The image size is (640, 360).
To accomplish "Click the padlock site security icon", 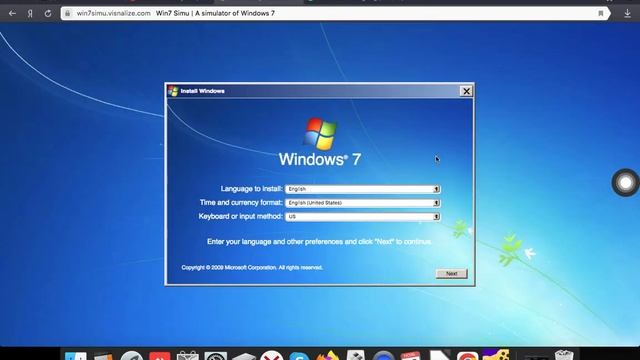I will [68, 13].
